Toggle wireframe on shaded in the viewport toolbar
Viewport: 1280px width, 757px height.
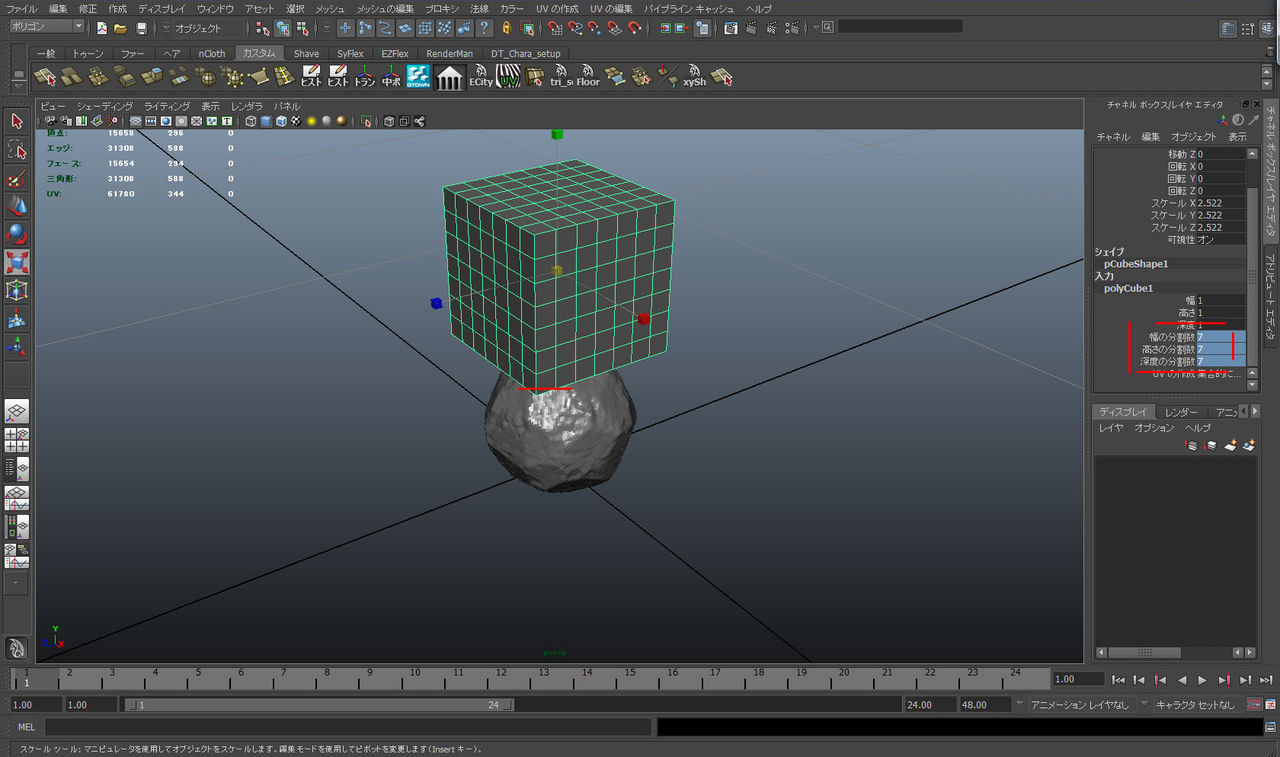(282, 121)
